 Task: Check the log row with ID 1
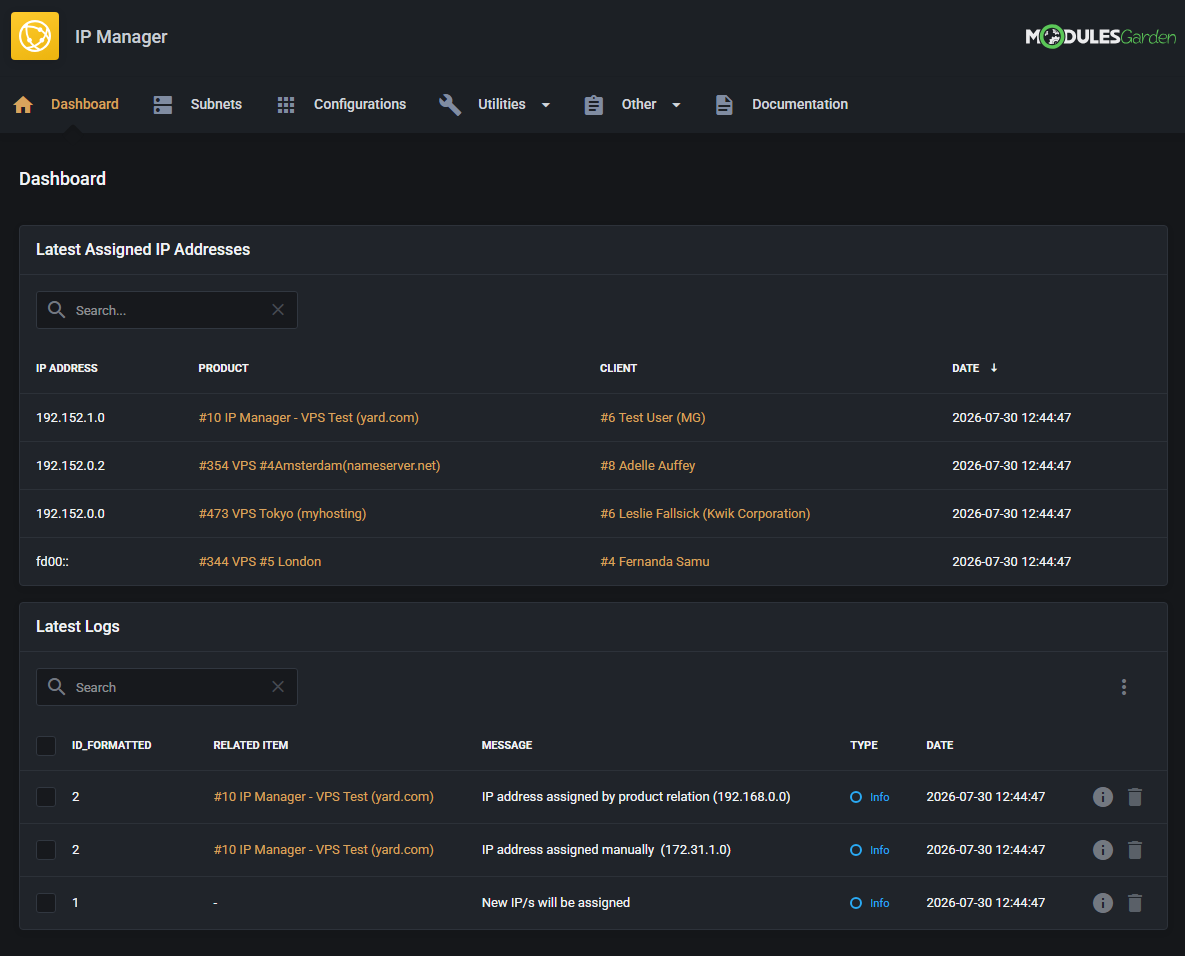[46, 902]
